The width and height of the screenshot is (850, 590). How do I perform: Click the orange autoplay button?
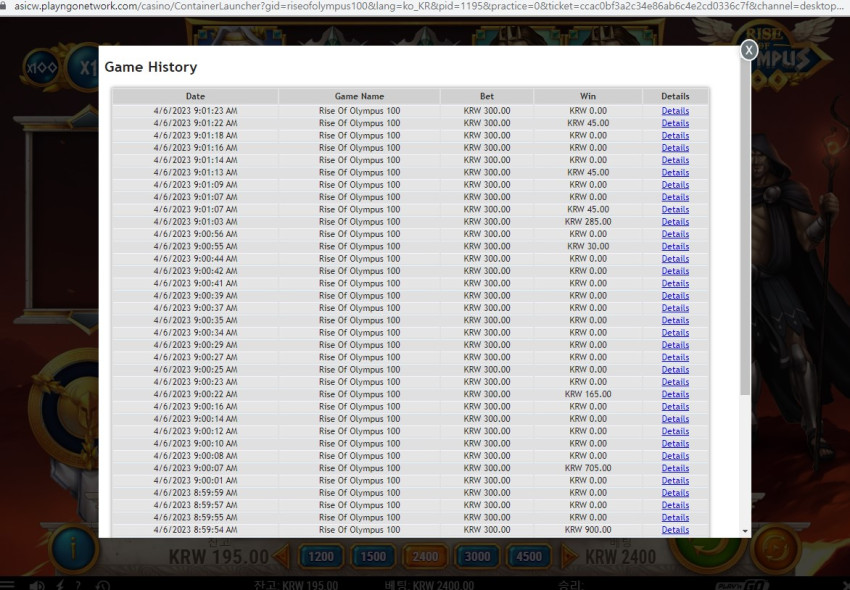776,549
